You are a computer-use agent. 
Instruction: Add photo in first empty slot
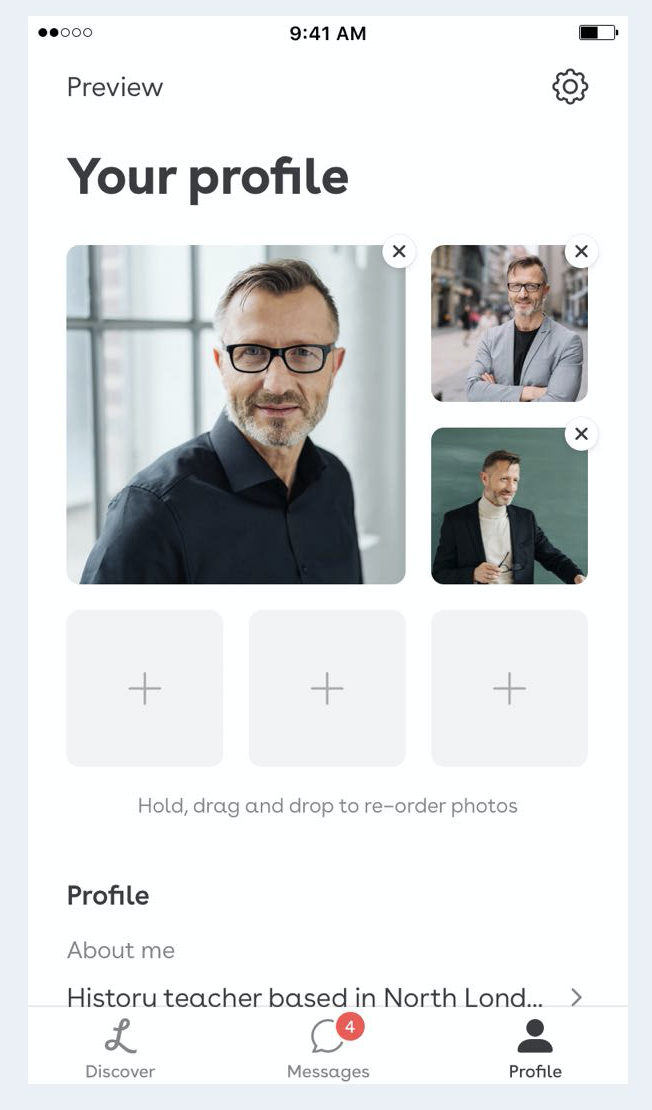pyautogui.click(x=144, y=688)
